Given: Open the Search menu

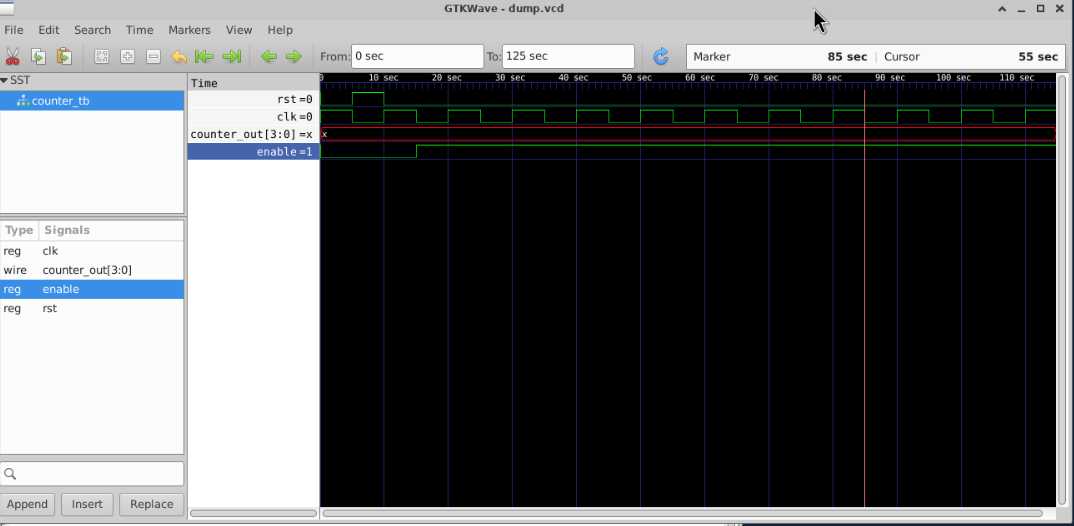Looking at the screenshot, I should click(92, 30).
